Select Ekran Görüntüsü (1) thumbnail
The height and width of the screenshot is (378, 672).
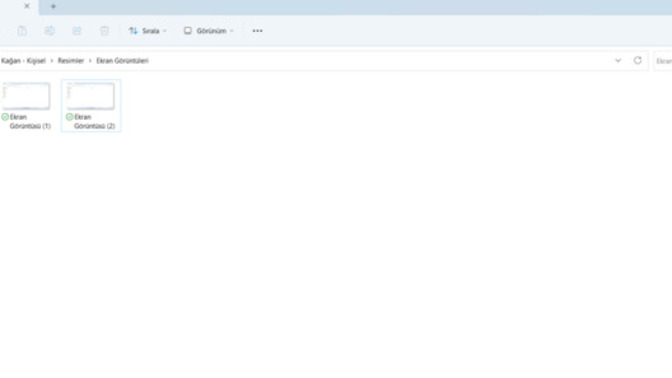click(26, 96)
